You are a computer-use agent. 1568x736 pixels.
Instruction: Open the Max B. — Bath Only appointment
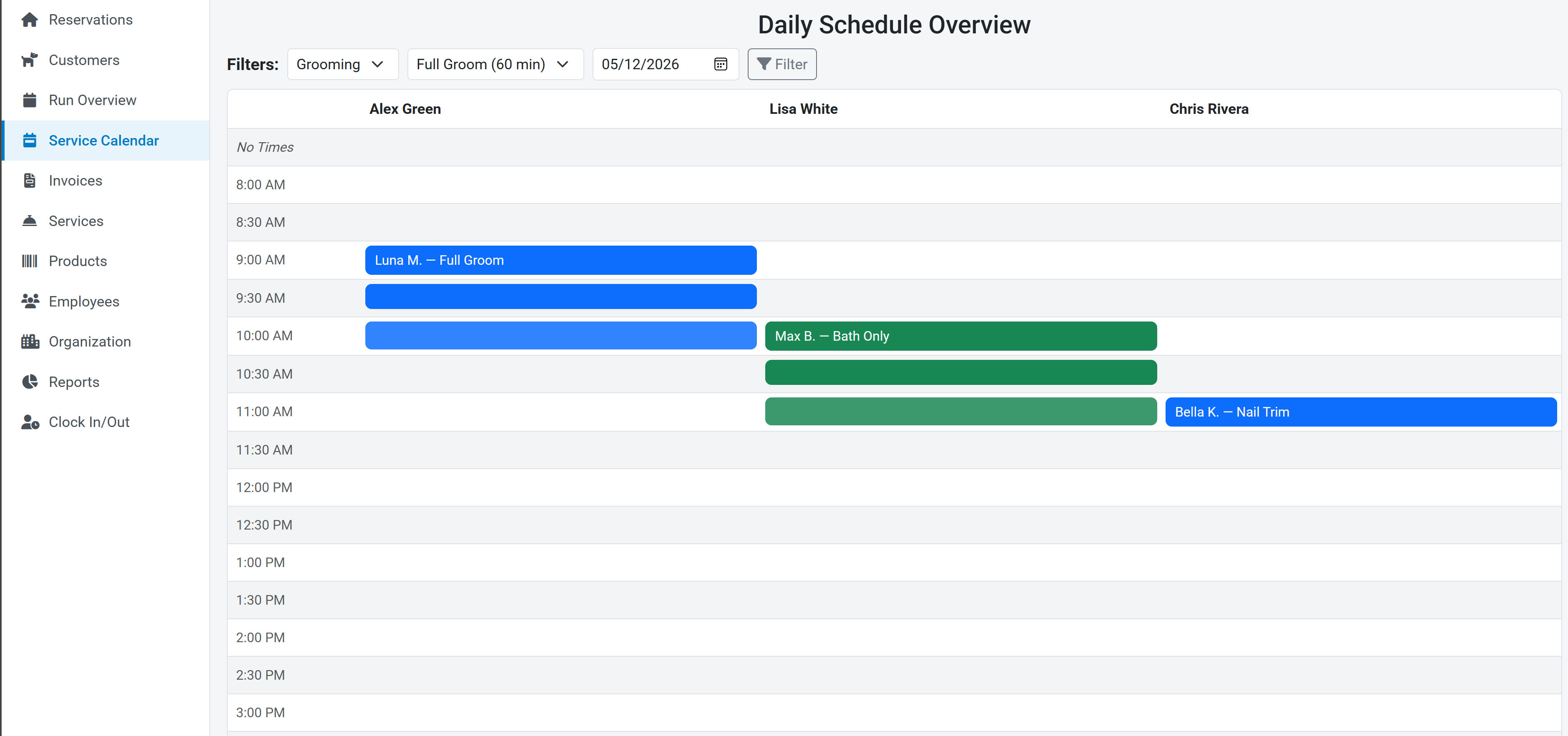point(960,336)
